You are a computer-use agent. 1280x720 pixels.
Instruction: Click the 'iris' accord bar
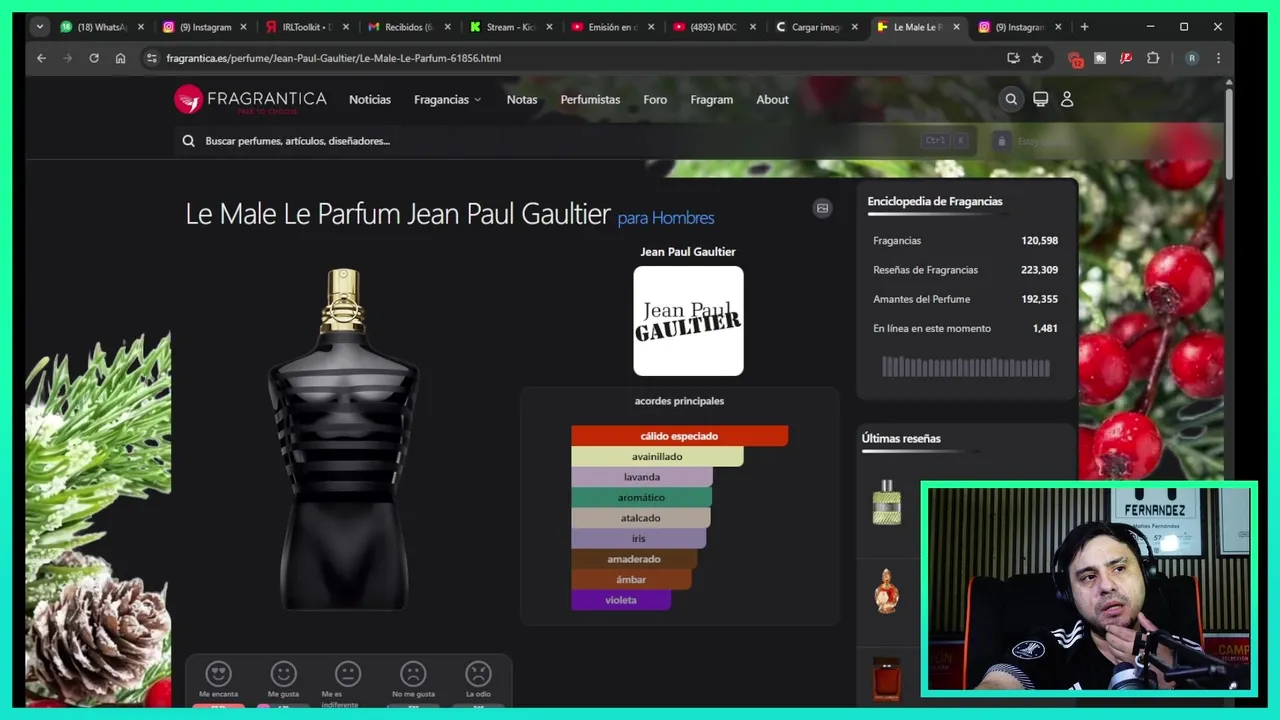point(638,539)
